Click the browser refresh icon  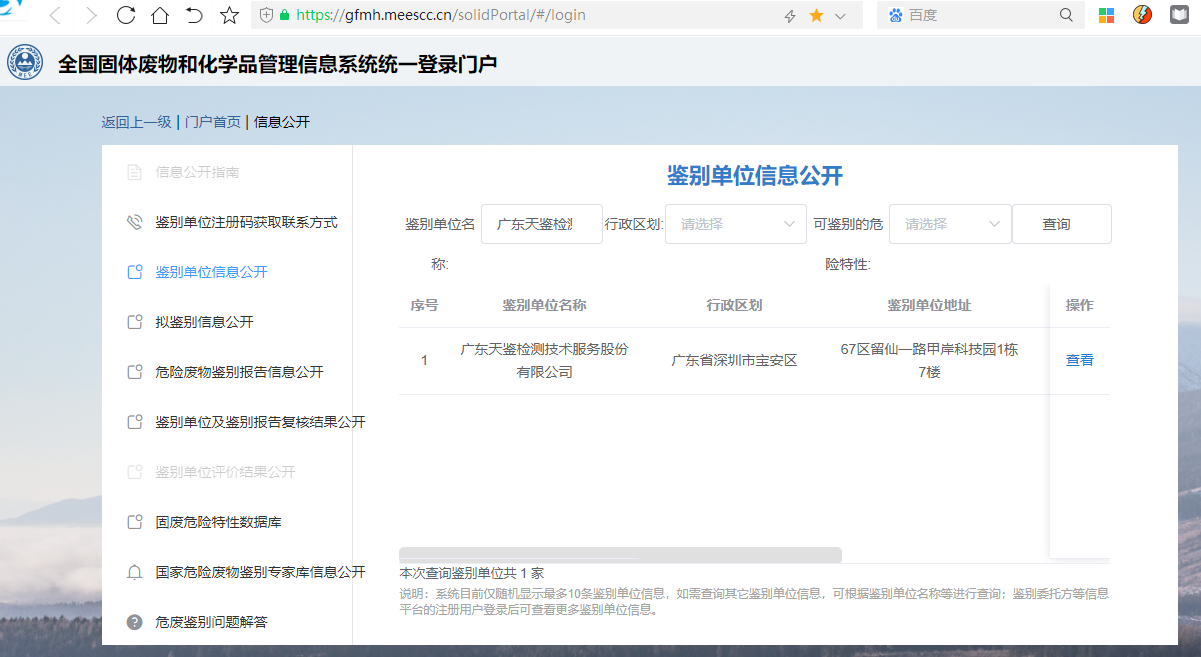(126, 15)
